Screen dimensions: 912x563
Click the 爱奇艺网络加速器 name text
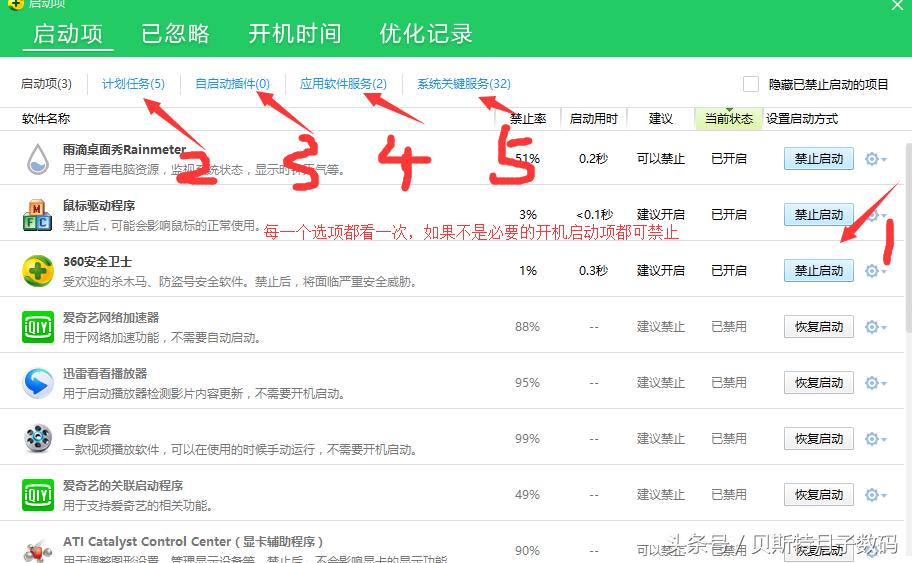[111, 318]
